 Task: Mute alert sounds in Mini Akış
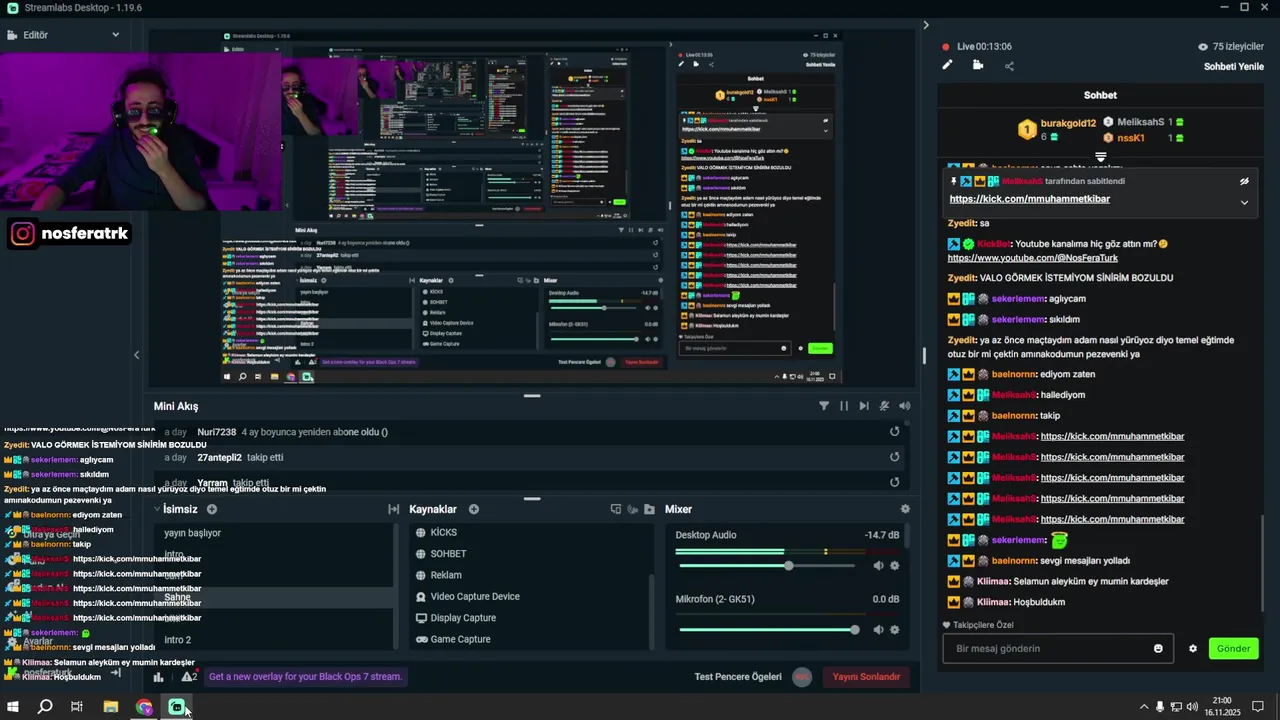pyautogui.click(x=884, y=406)
